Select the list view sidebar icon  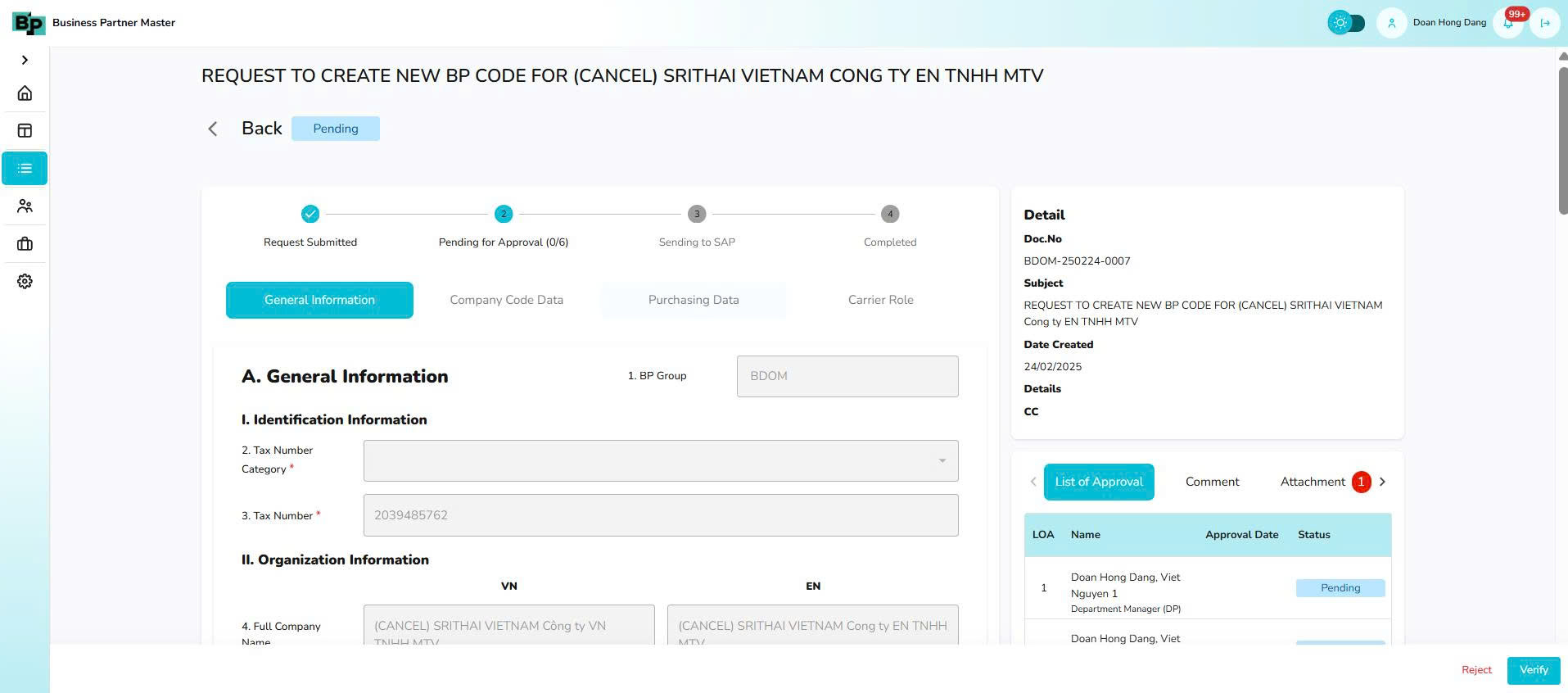coord(25,169)
